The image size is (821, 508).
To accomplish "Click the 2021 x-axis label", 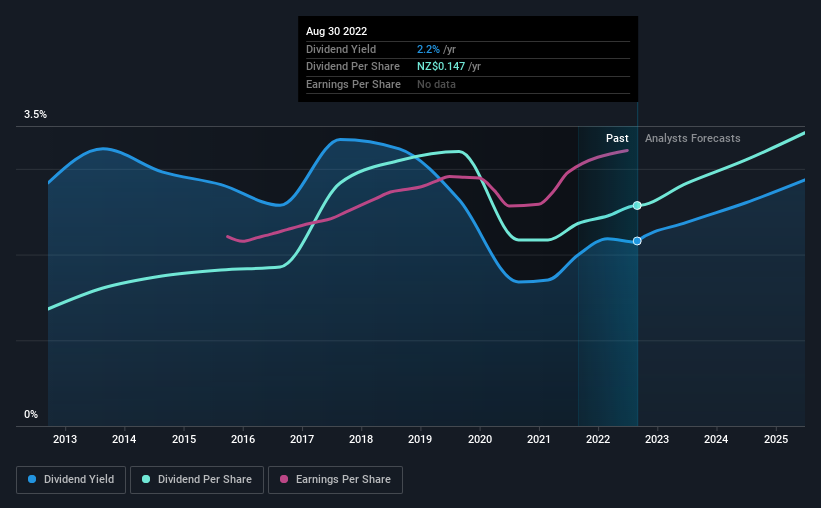I will point(539,439).
